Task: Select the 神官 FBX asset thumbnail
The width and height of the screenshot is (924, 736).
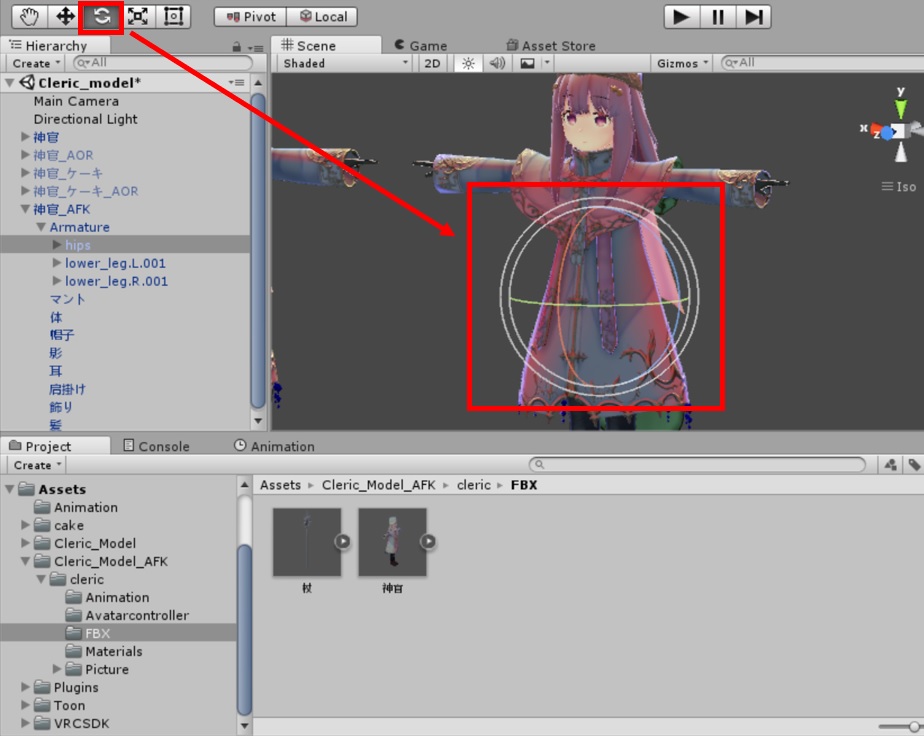Action: 392,542
